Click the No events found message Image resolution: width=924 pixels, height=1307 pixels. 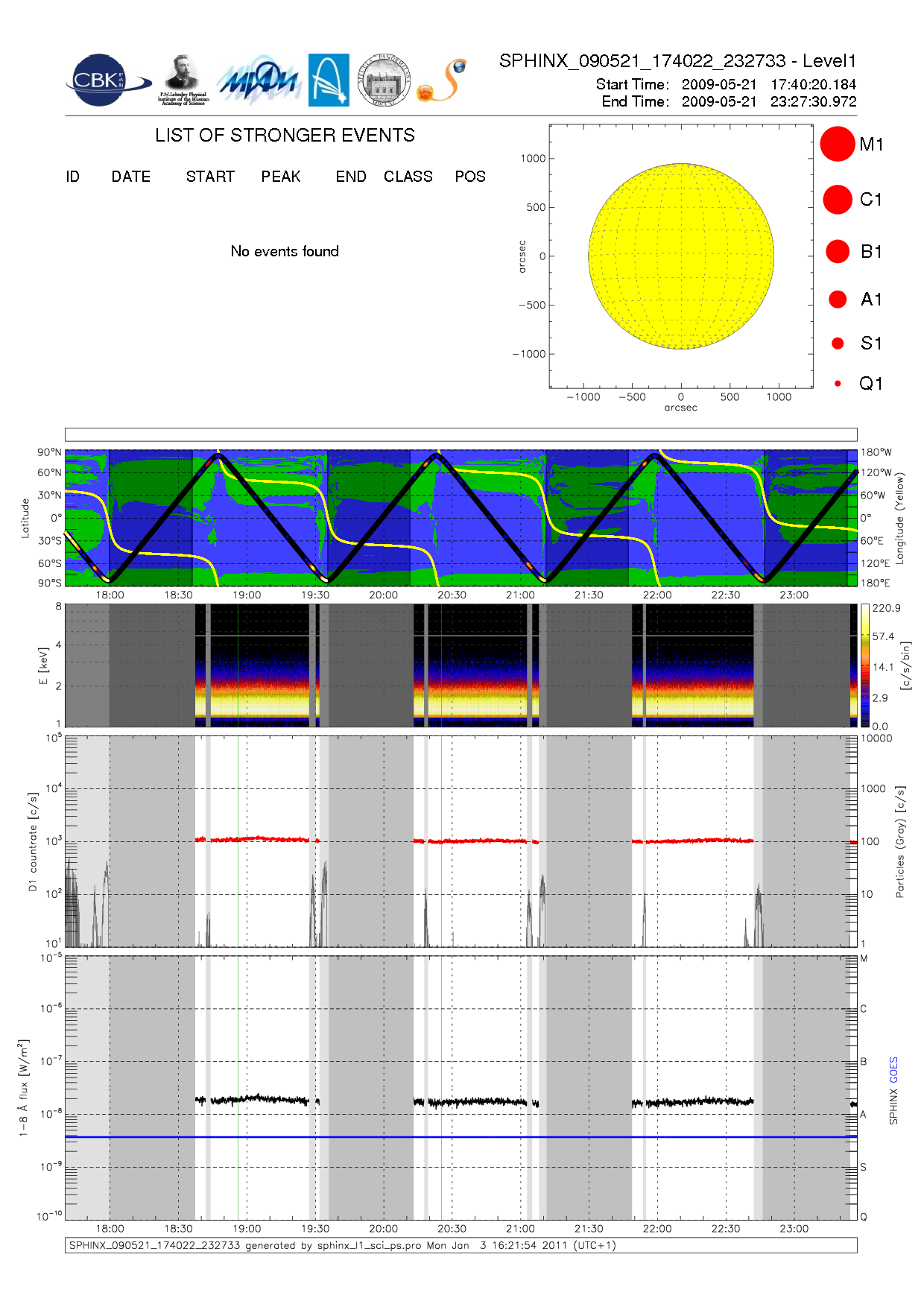tap(285, 251)
